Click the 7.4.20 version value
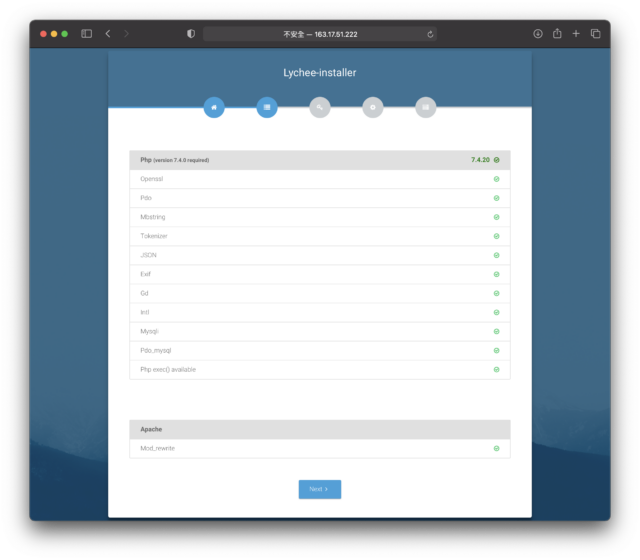This screenshot has width=640, height=560. pyautogui.click(x=480, y=160)
